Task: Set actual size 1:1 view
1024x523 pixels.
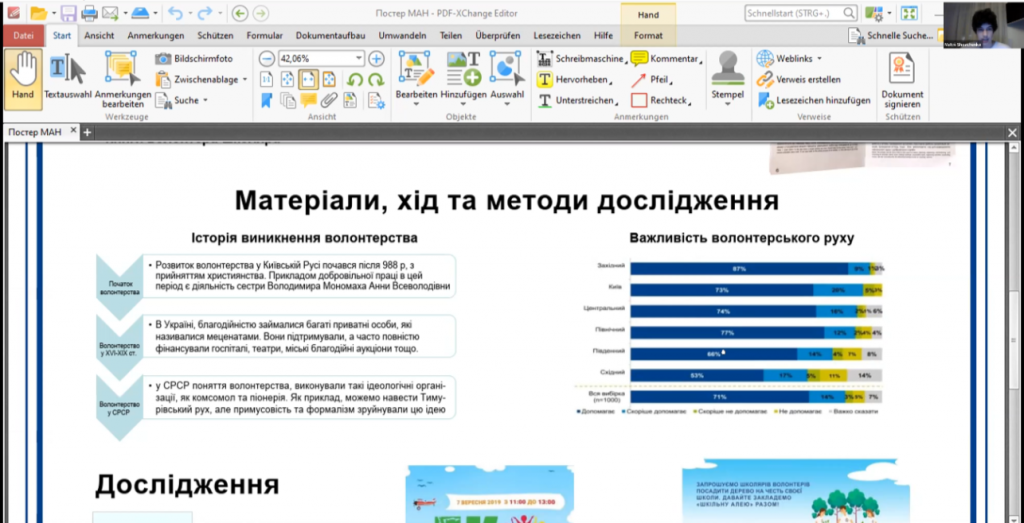Action: [x=266, y=80]
